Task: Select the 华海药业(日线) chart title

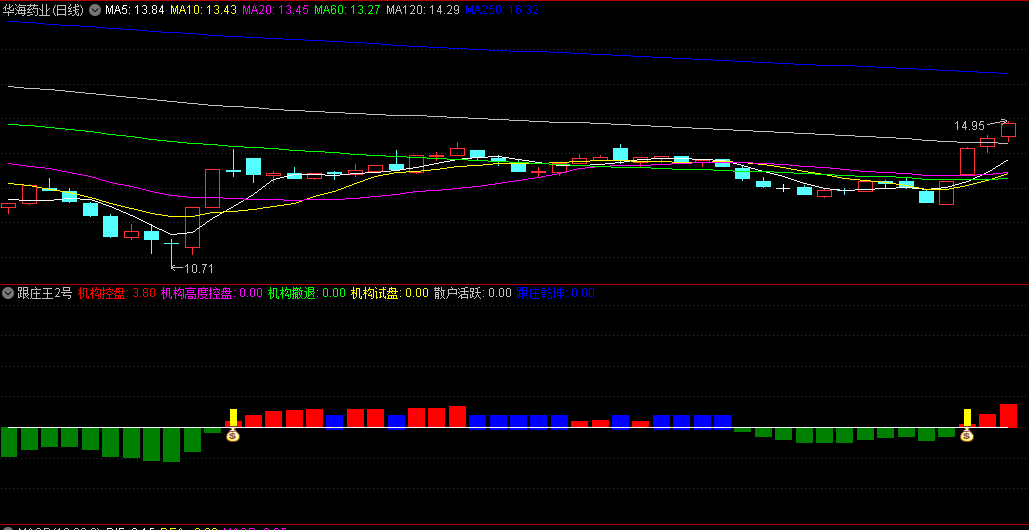Action: point(44,10)
